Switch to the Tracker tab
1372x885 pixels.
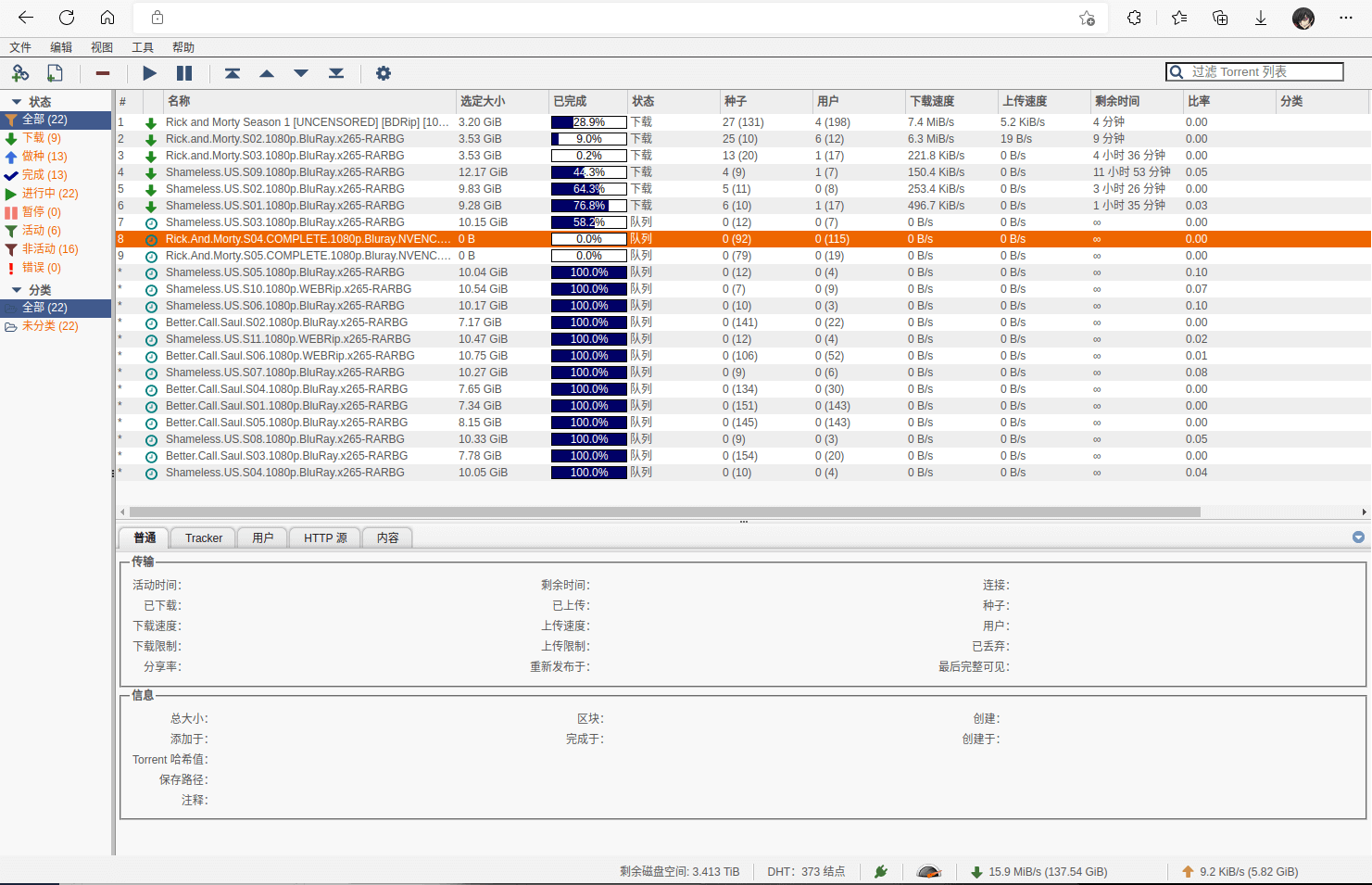tap(204, 538)
